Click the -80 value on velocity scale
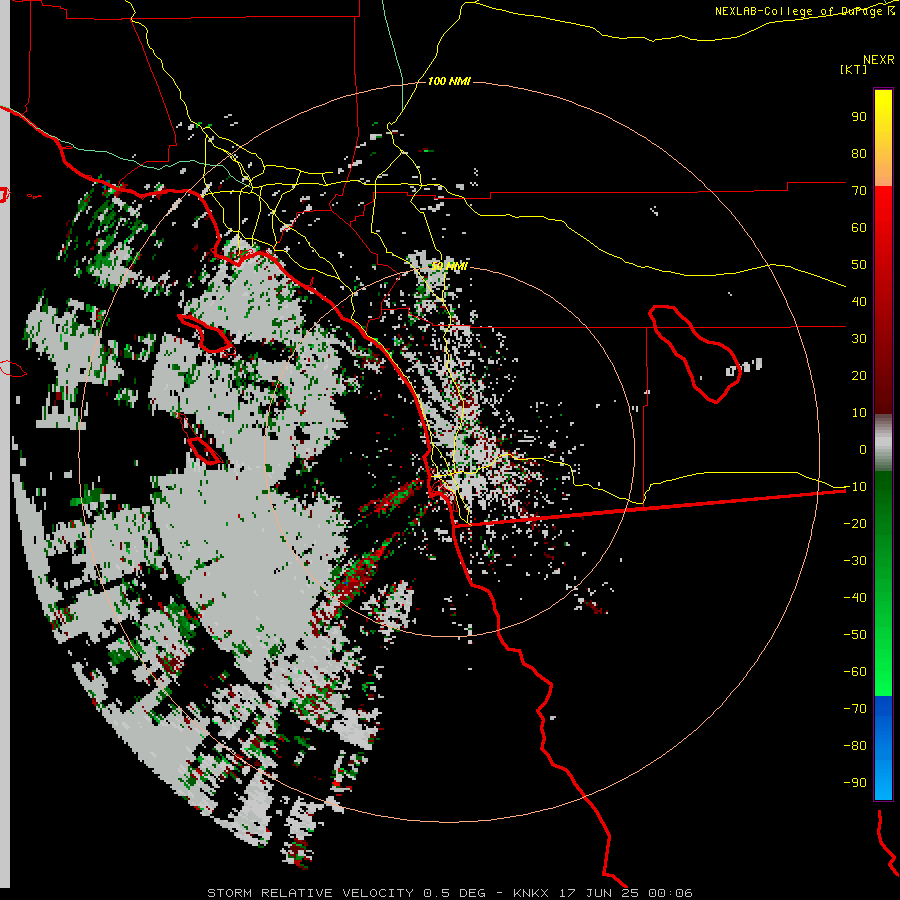Screen dimensions: 900x900 pyautogui.click(x=855, y=746)
